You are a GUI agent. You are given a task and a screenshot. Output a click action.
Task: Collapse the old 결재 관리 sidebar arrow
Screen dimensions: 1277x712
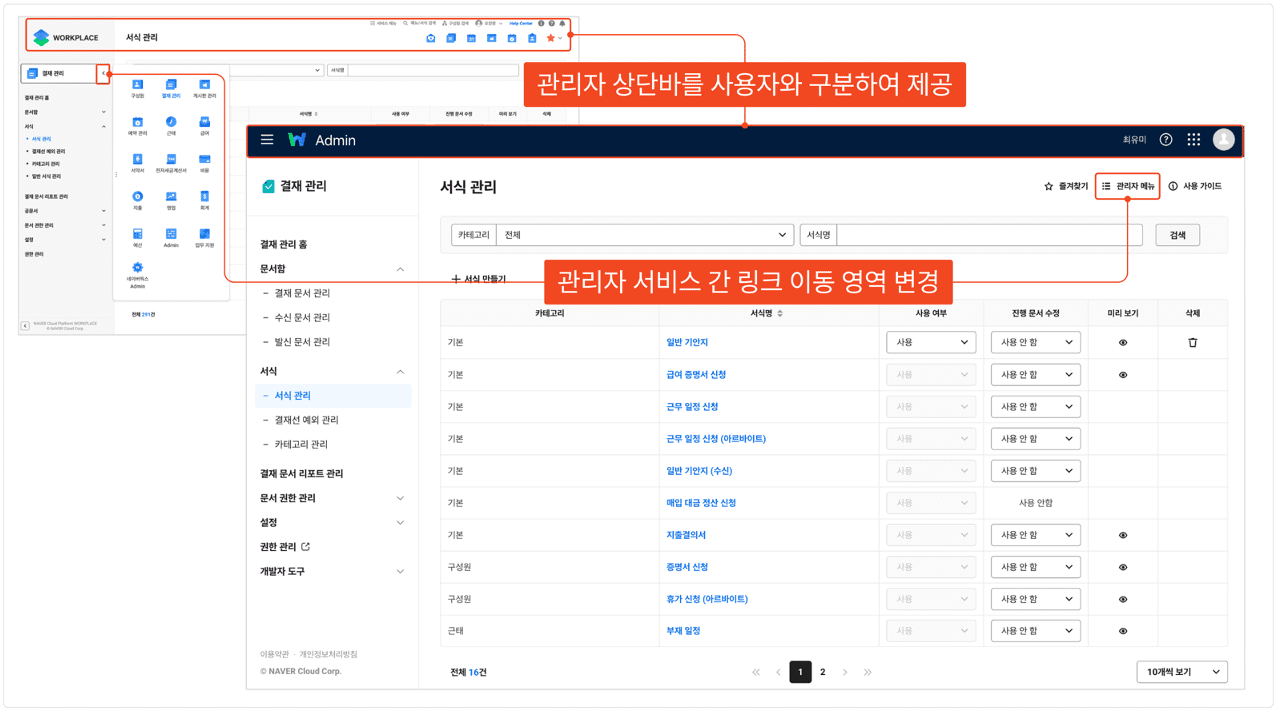tap(103, 74)
